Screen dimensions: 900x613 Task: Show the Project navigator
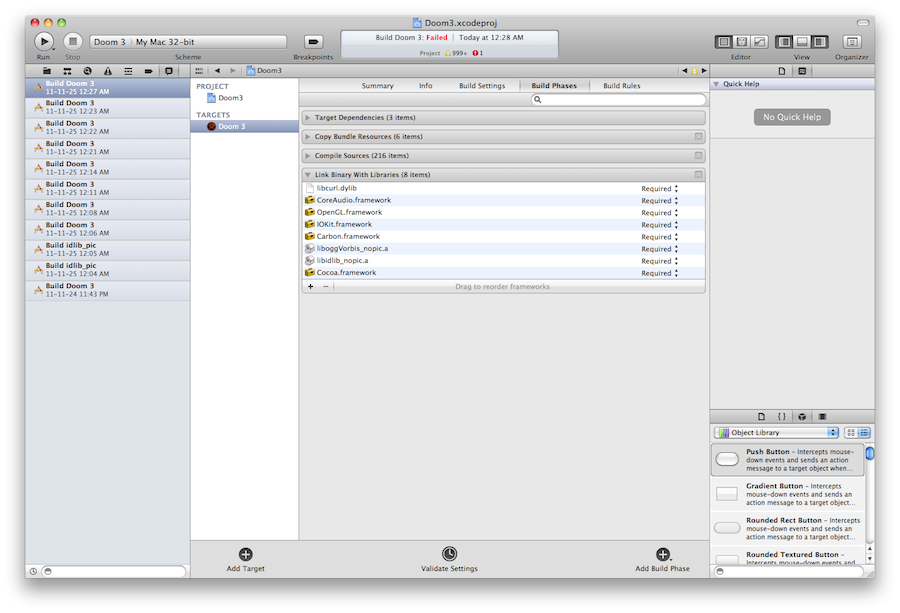point(47,71)
